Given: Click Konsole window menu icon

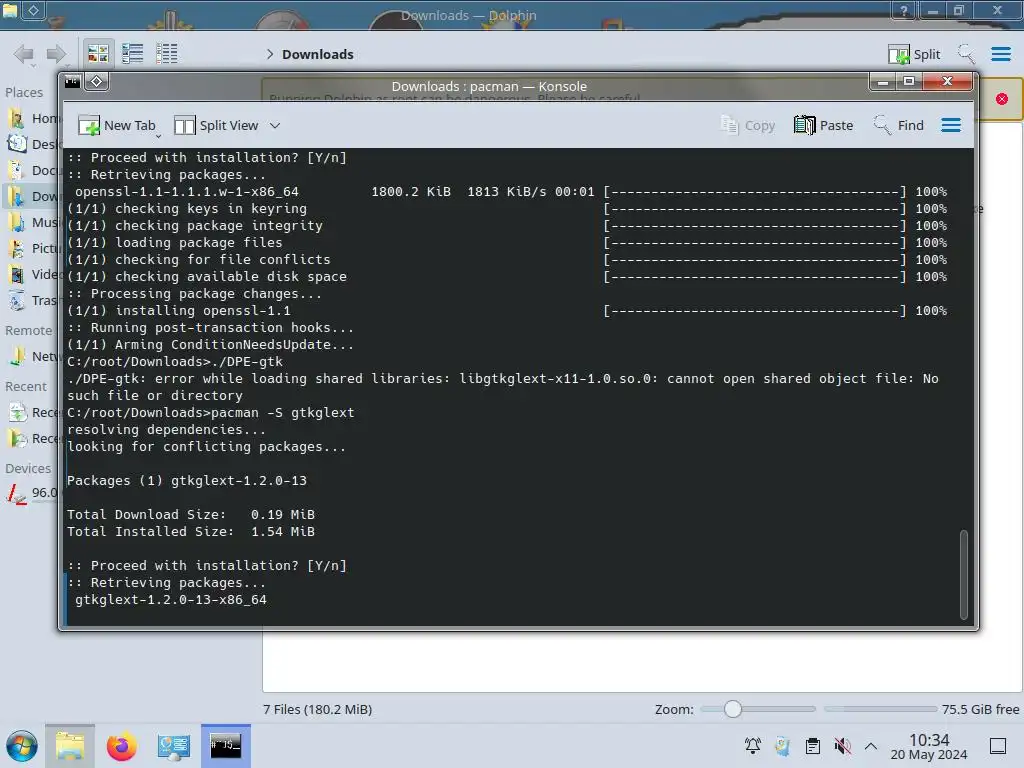Looking at the screenshot, I should tap(72, 82).
